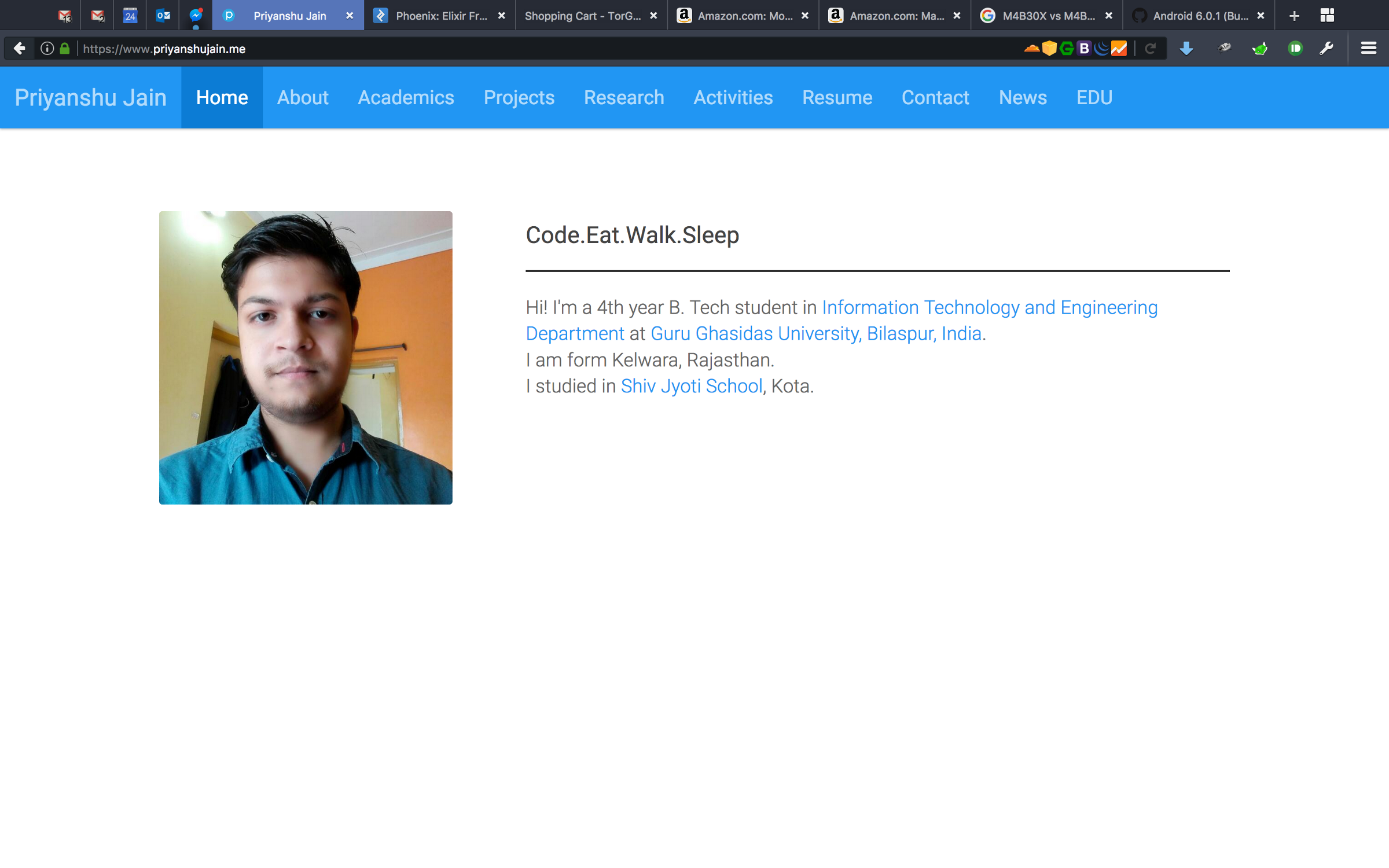This screenshot has width=1389, height=868.
Task: Open the blue downloads arrow icon
Action: (x=1186, y=49)
